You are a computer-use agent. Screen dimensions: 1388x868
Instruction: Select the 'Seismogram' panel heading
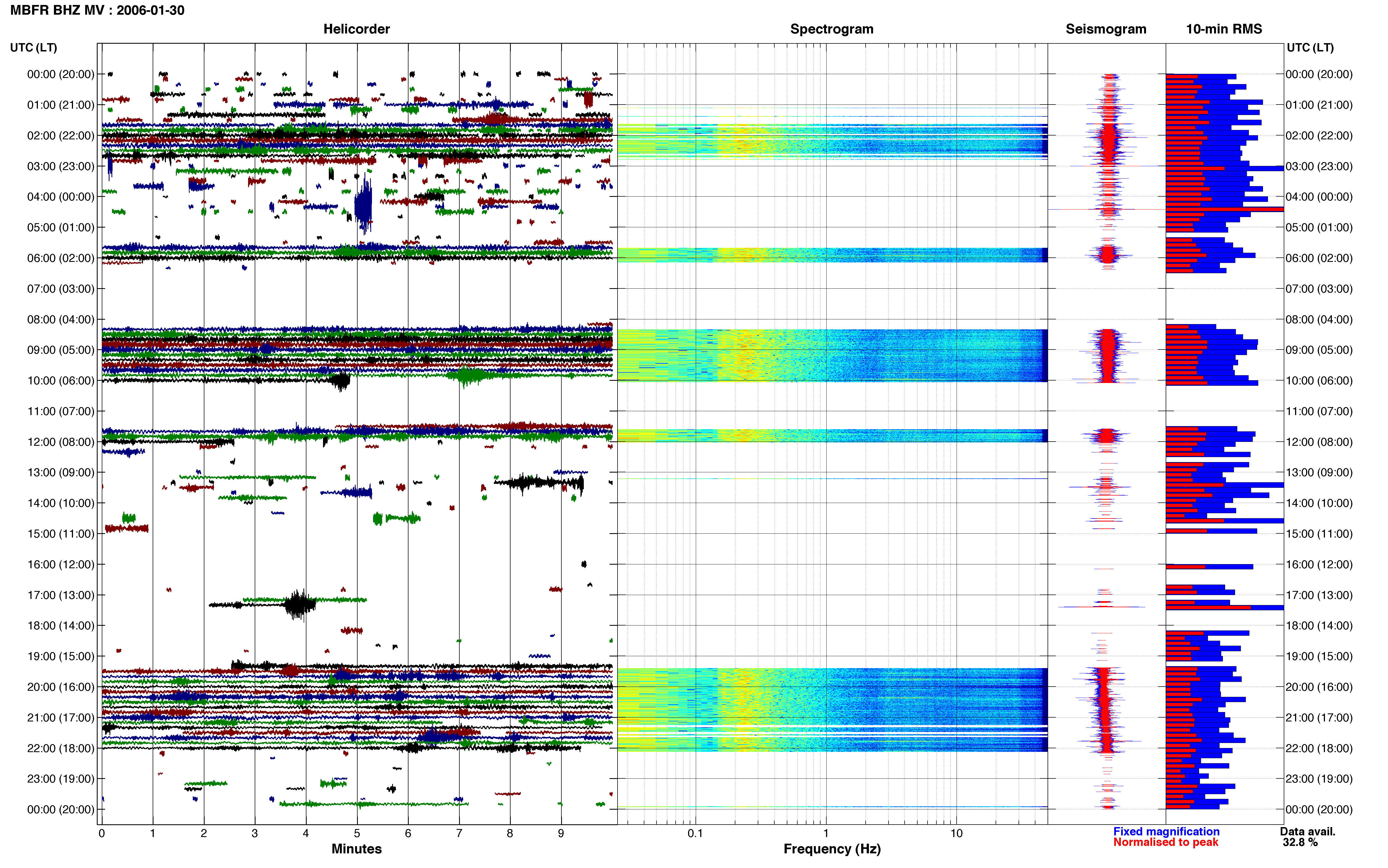click(1106, 29)
